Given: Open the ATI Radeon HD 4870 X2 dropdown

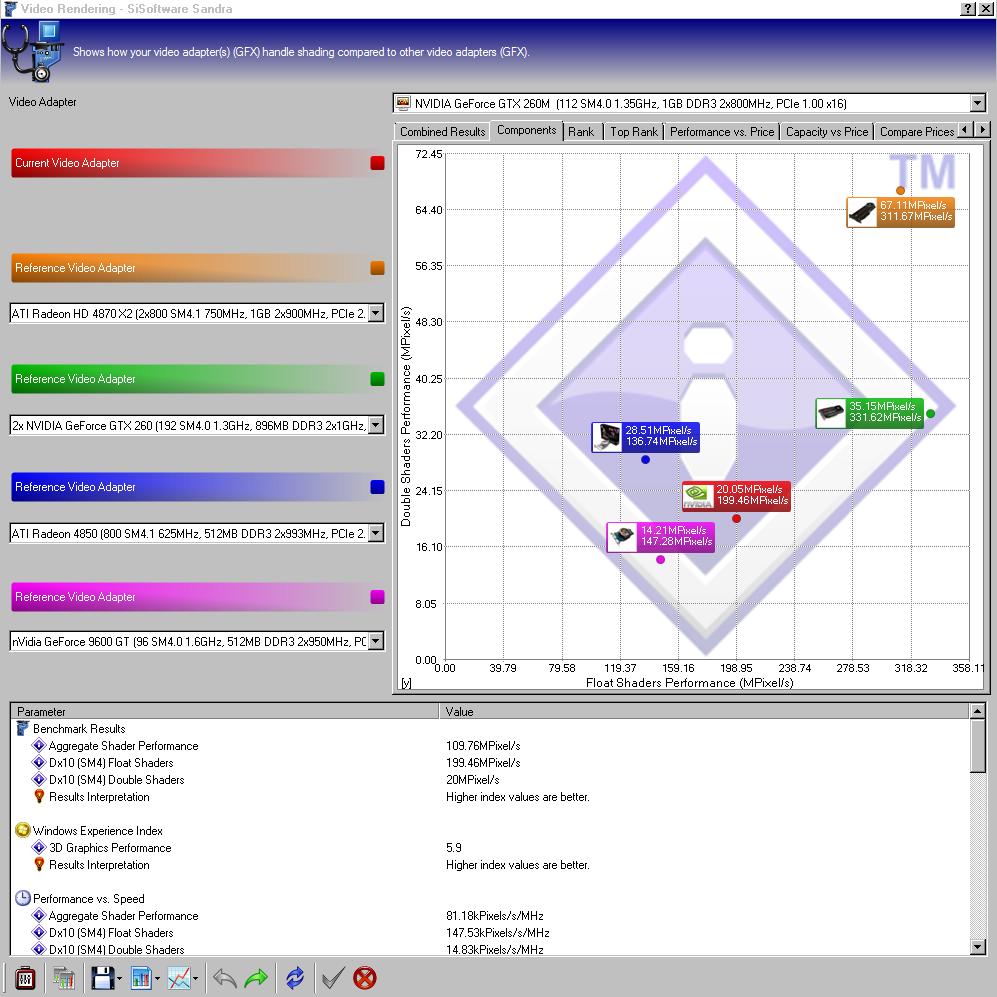Looking at the screenshot, I should (x=376, y=313).
